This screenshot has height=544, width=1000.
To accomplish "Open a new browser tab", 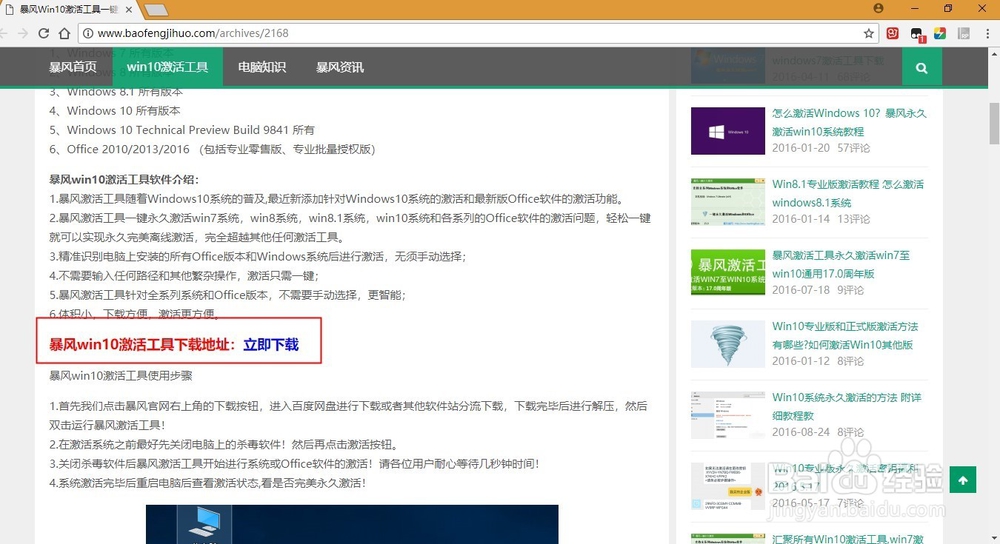I will [x=155, y=10].
